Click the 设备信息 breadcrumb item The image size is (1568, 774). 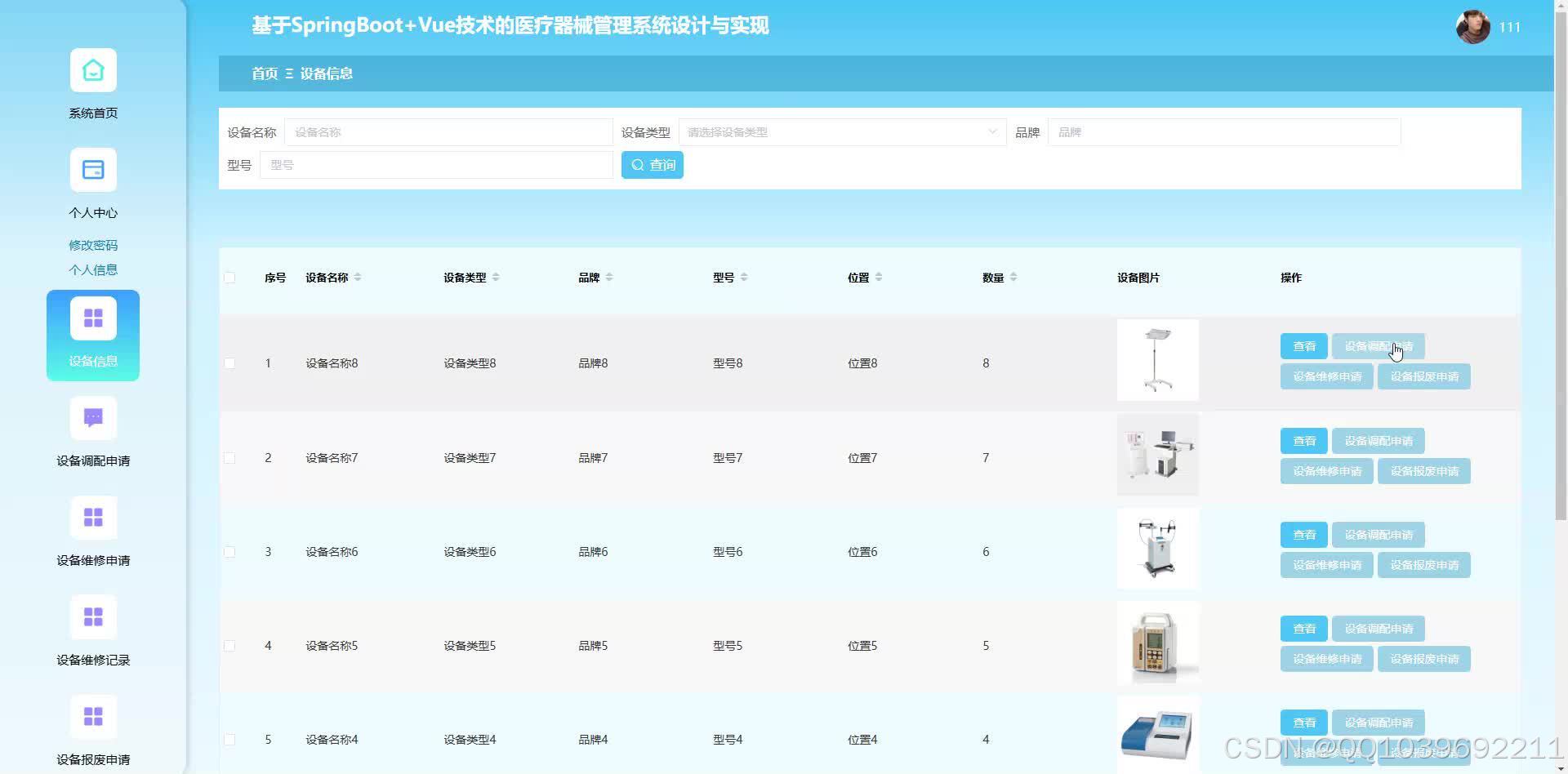326,73
